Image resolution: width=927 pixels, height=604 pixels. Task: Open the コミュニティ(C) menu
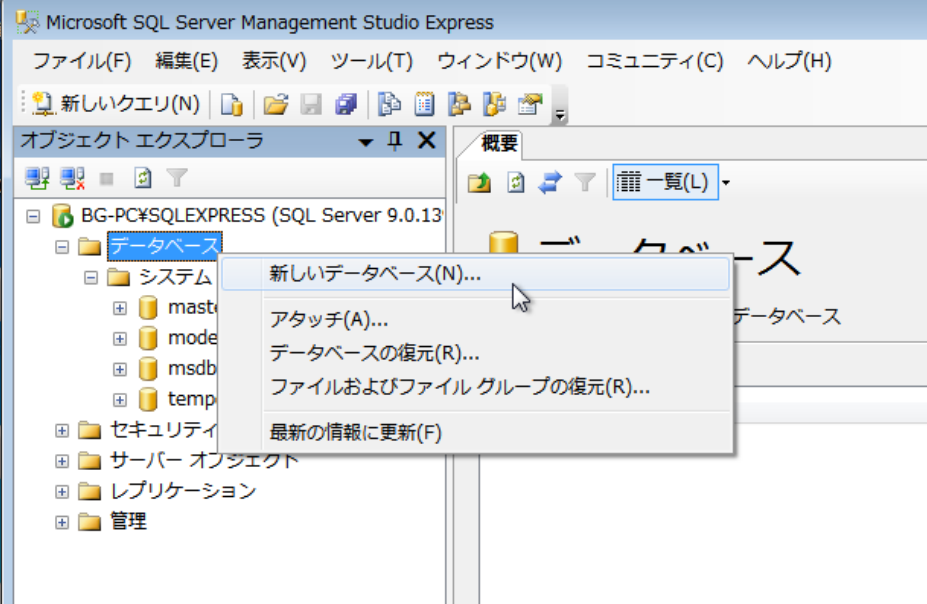click(x=654, y=61)
